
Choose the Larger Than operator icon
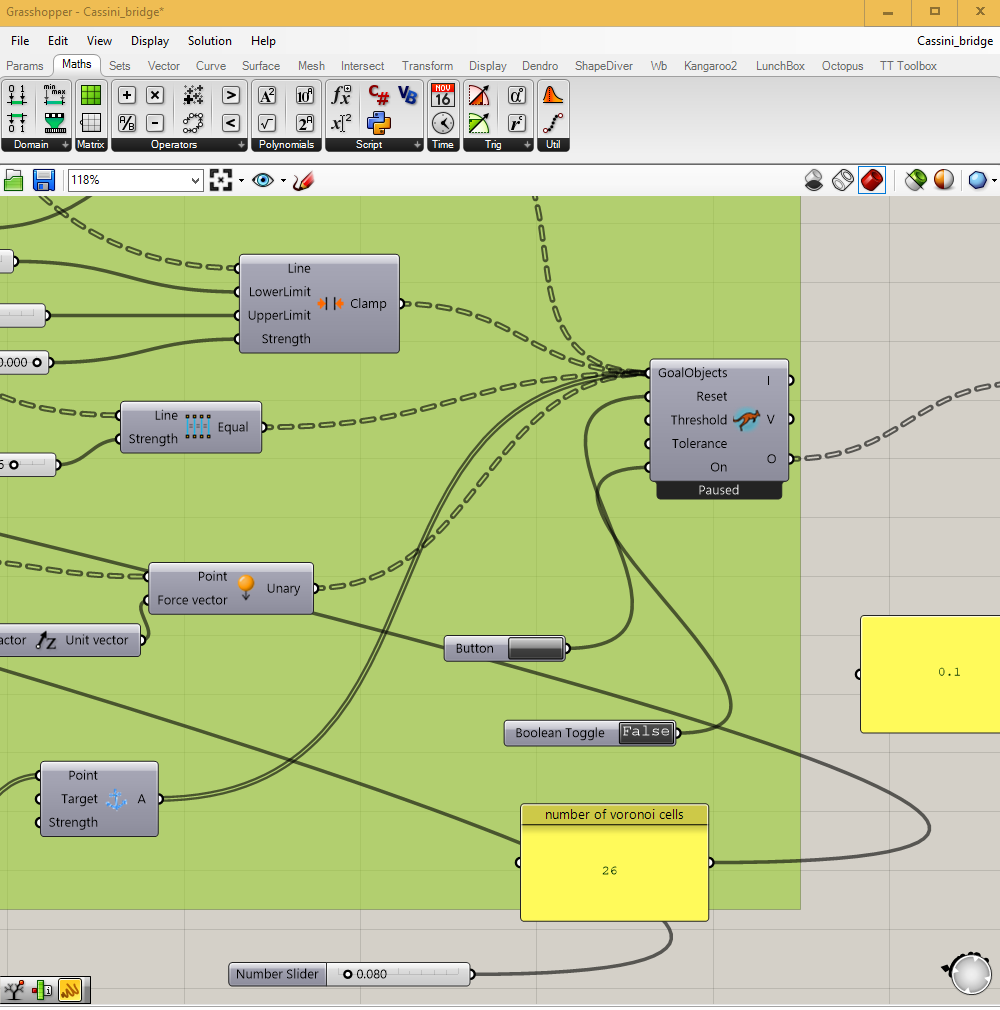point(231,95)
